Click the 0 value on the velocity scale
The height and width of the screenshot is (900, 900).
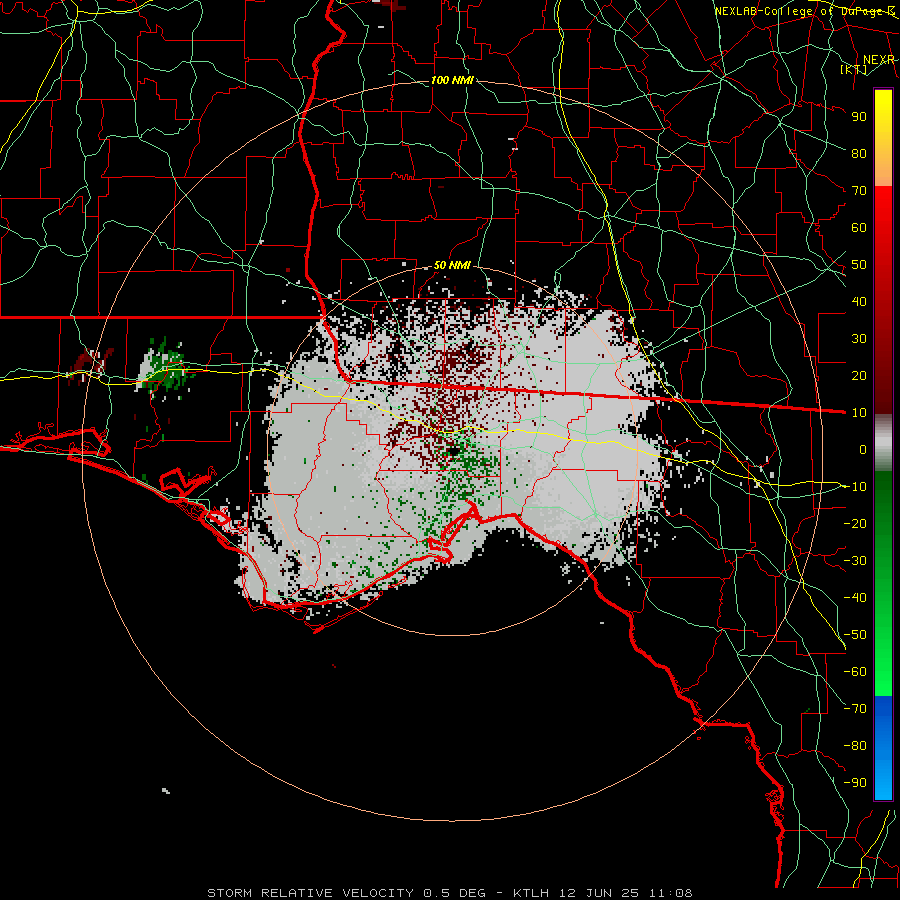pyautogui.click(x=863, y=450)
